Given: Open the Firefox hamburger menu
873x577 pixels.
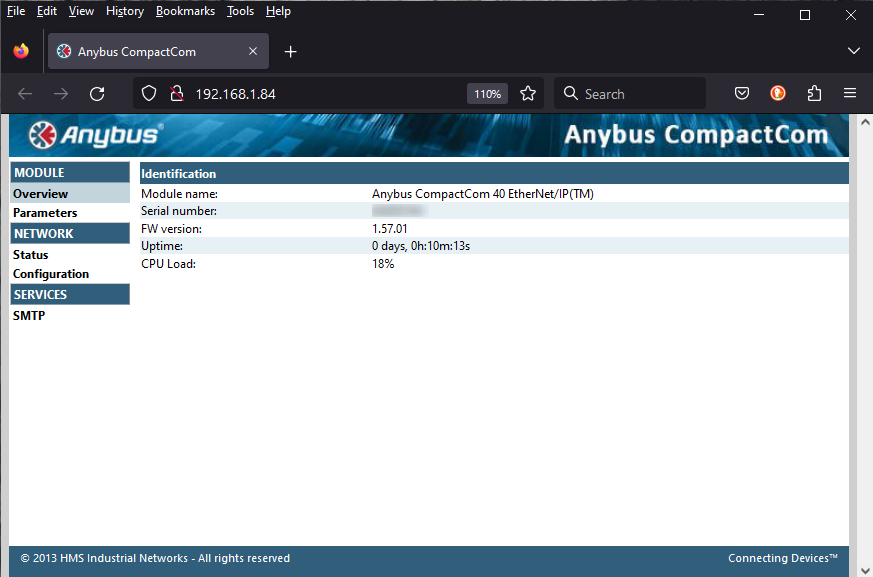Looking at the screenshot, I should tap(850, 93).
